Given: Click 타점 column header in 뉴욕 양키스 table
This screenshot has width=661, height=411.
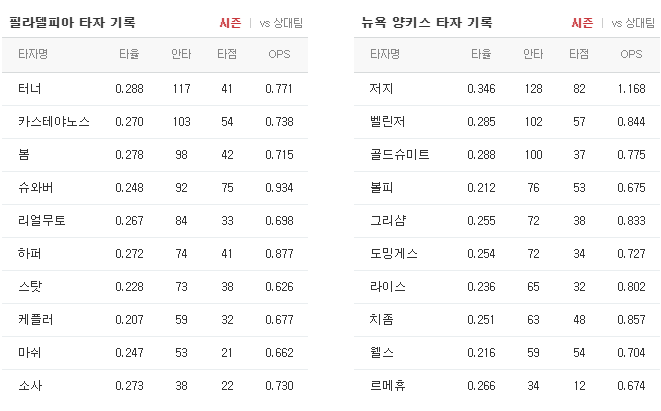Looking at the screenshot, I should (579, 54).
